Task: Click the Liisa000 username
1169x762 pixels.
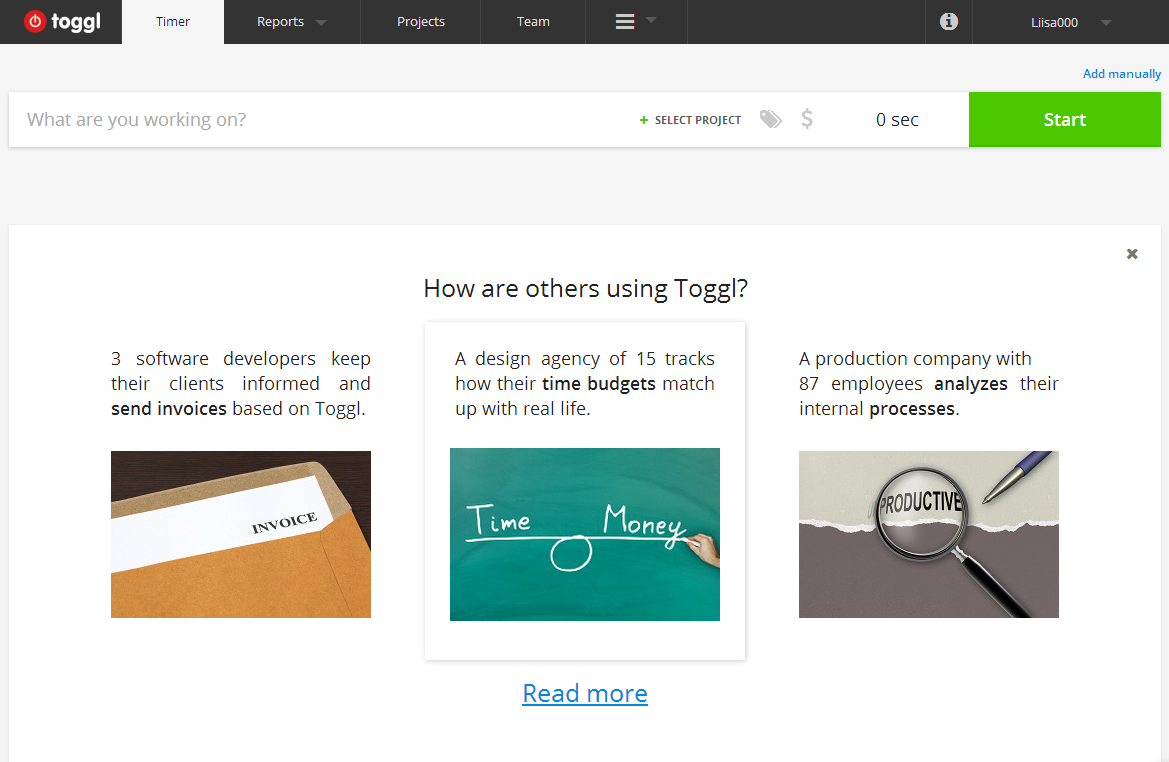Action: tap(1054, 22)
